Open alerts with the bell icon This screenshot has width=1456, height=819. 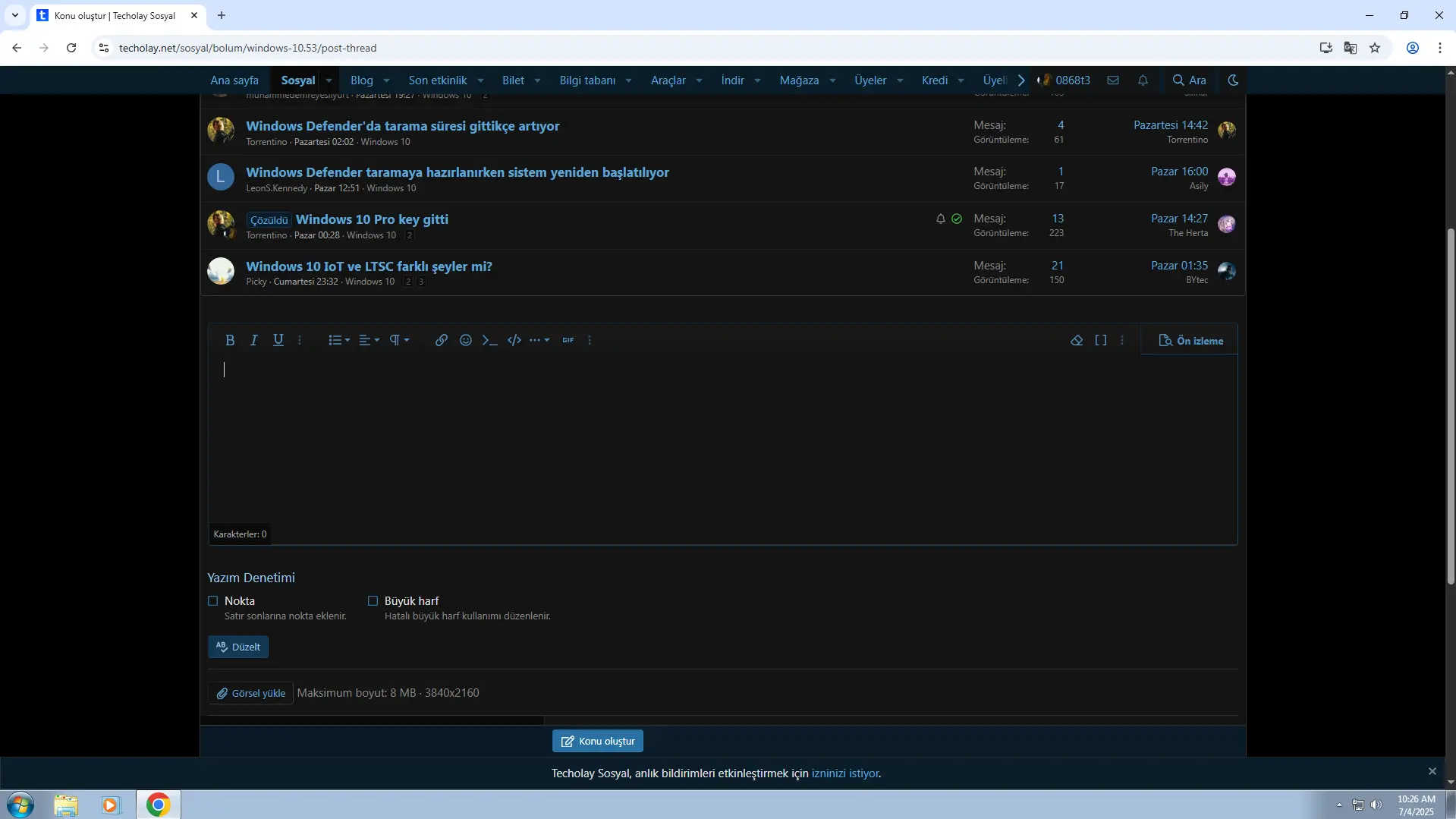click(1143, 80)
